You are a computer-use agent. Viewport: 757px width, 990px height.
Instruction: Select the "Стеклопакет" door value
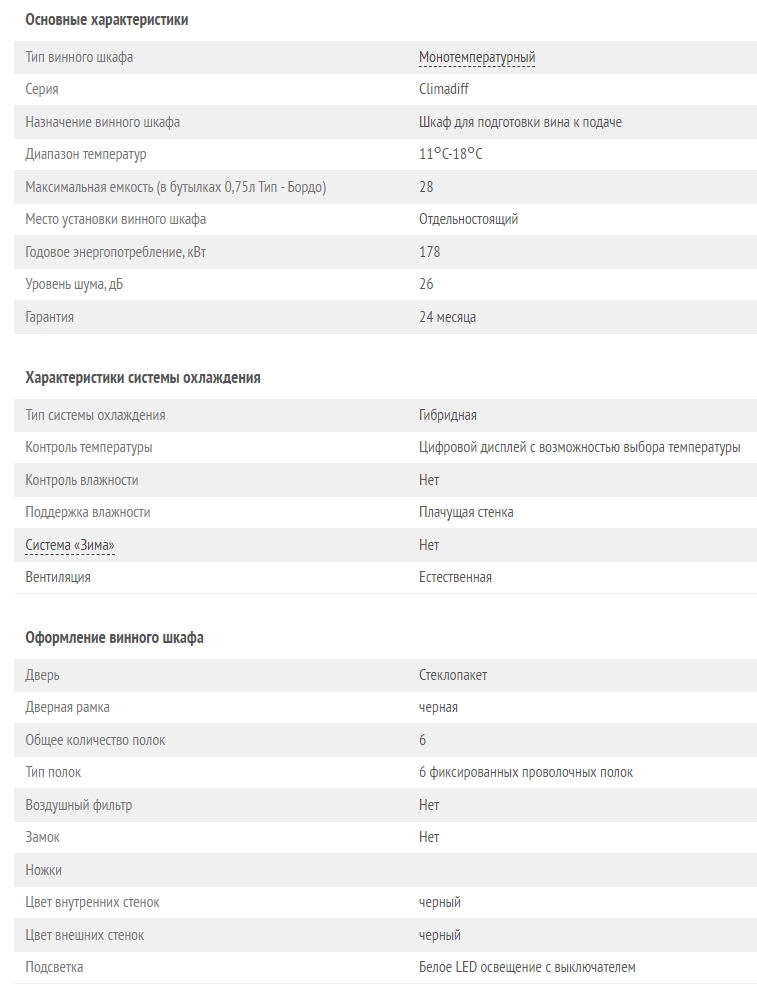(453, 675)
